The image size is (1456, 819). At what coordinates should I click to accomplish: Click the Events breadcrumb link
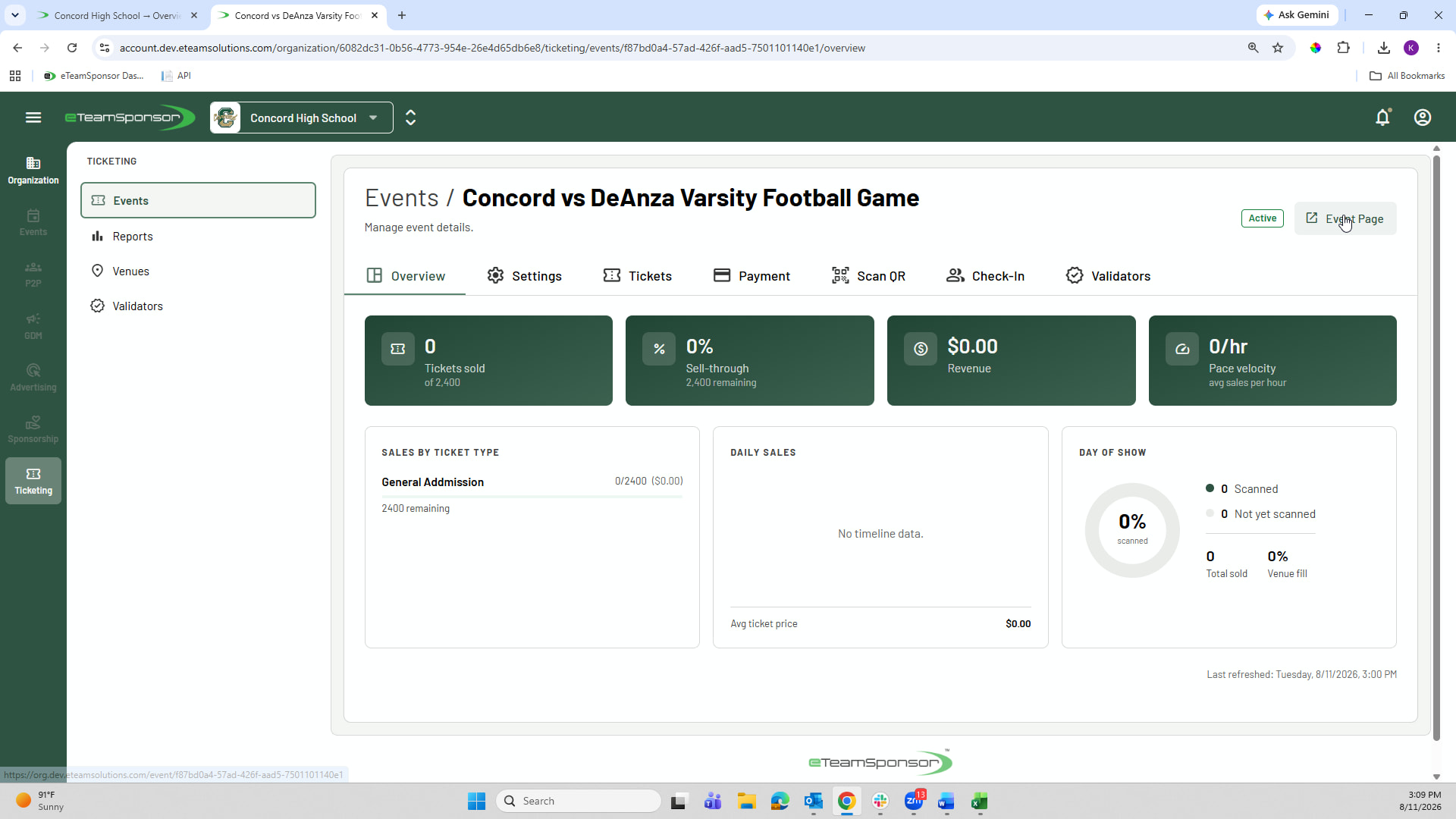pyautogui.click(x=402, y=198)
